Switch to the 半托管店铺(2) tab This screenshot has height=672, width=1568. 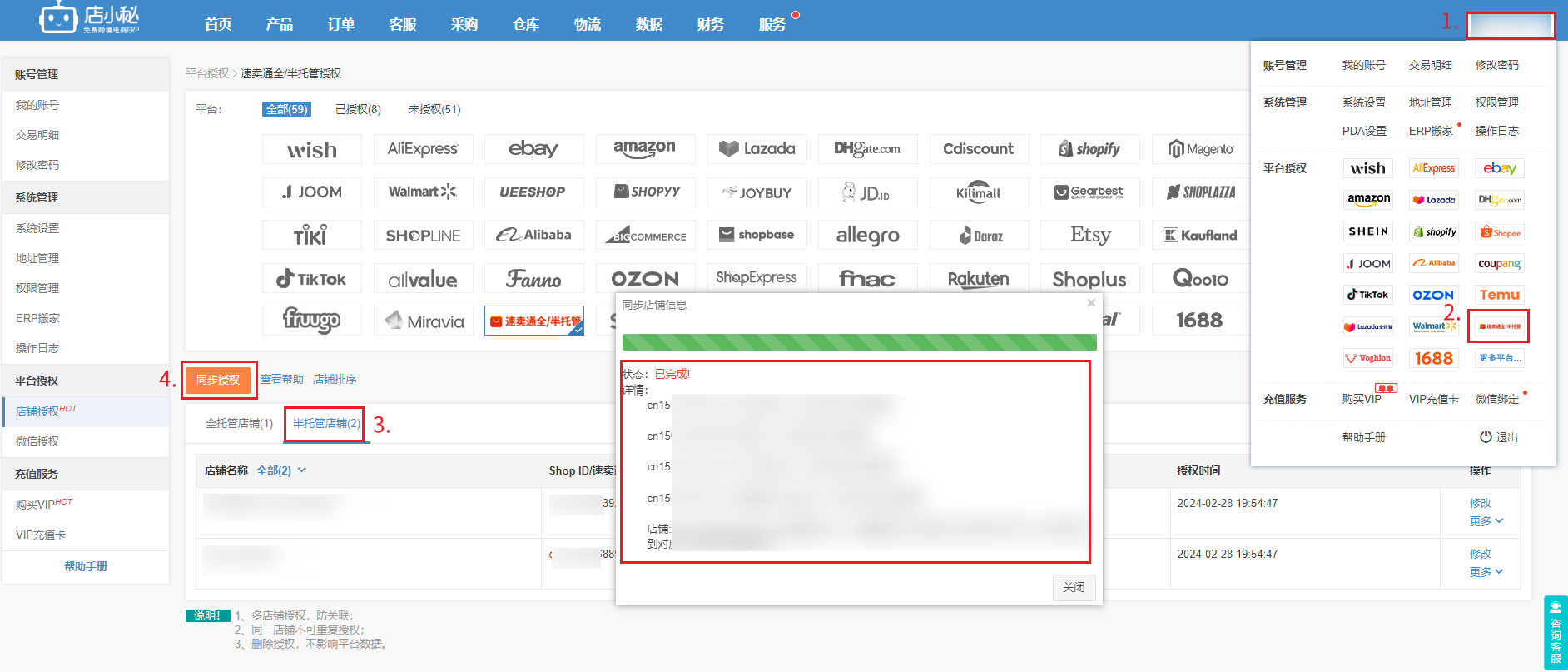(x=326, y=424)
